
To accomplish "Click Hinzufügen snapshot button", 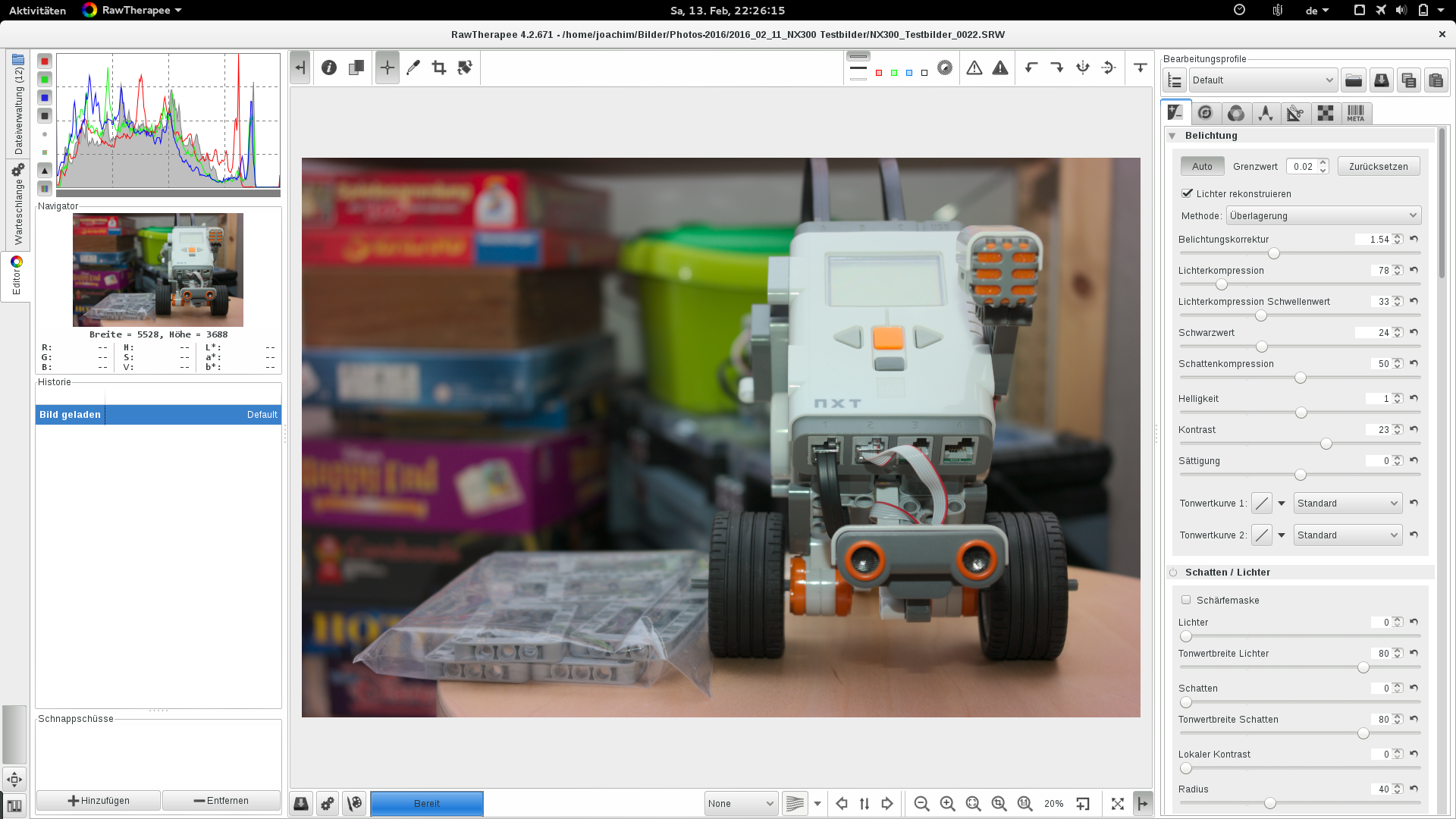I will [99, 801].
